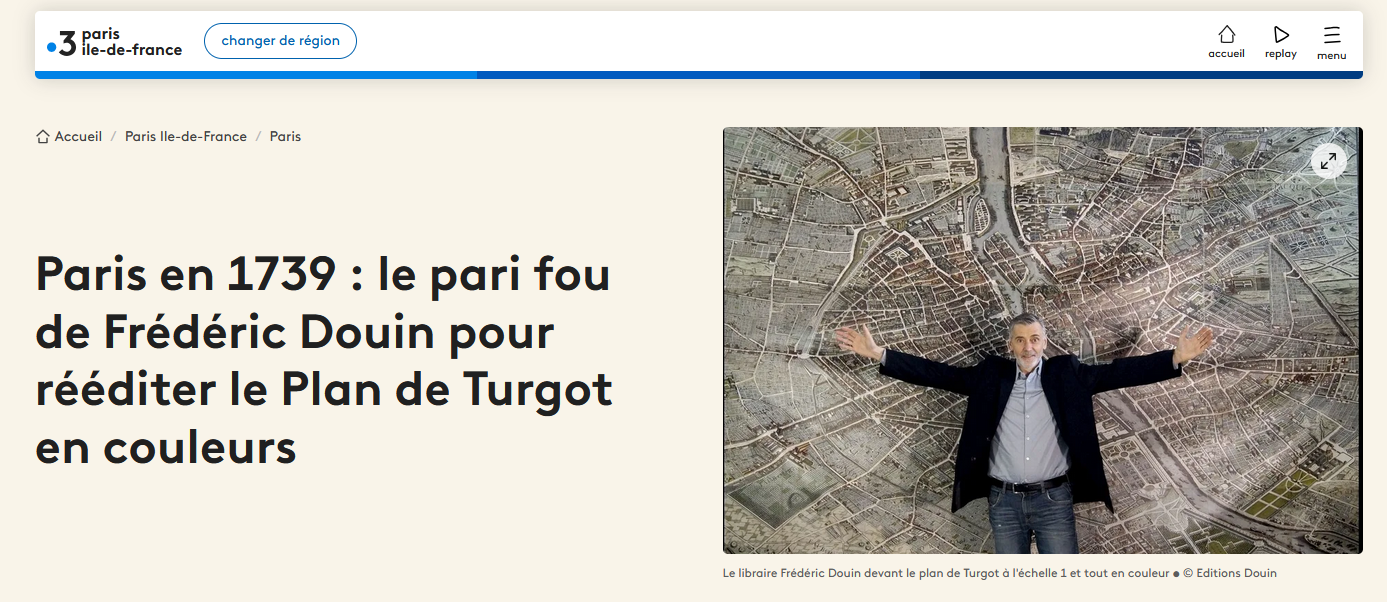Image resolution: width=1387 pixels, height=602 pixels.
Task: Click the dark navy segment of header bar
Action: coord(1140,75)
